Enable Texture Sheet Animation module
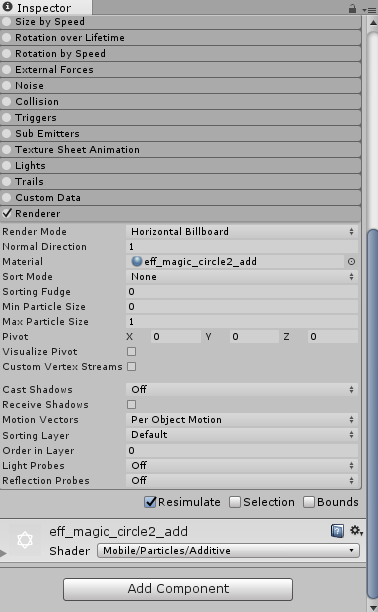Image resolution: width=378 pixels, height=612 pixels. point(7,150)
